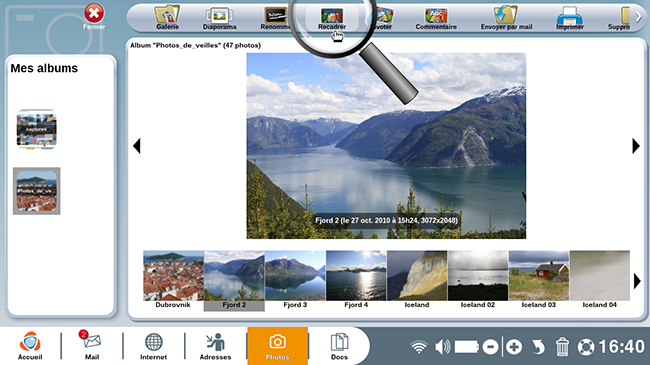Viewport: 650px width, 365px height.
Task: Zoom out with the minus button
Action: [x=490, y=347]
